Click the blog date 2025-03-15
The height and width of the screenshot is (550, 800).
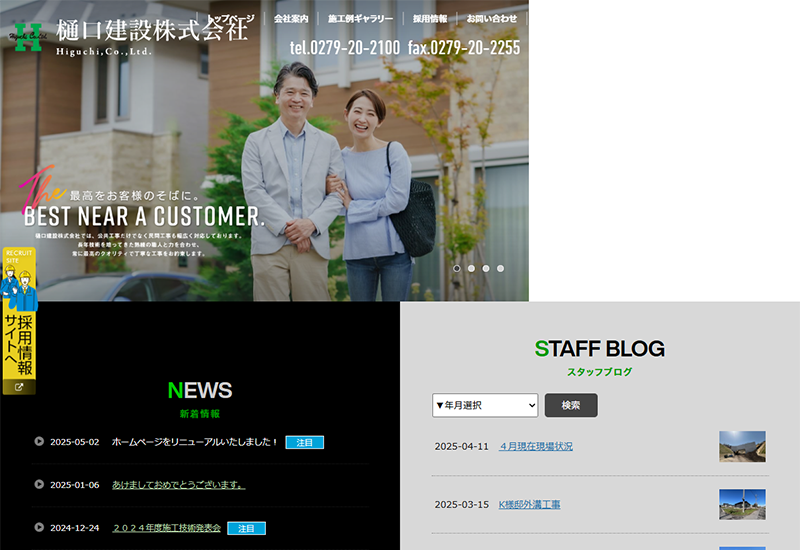(x=462, y=505)
